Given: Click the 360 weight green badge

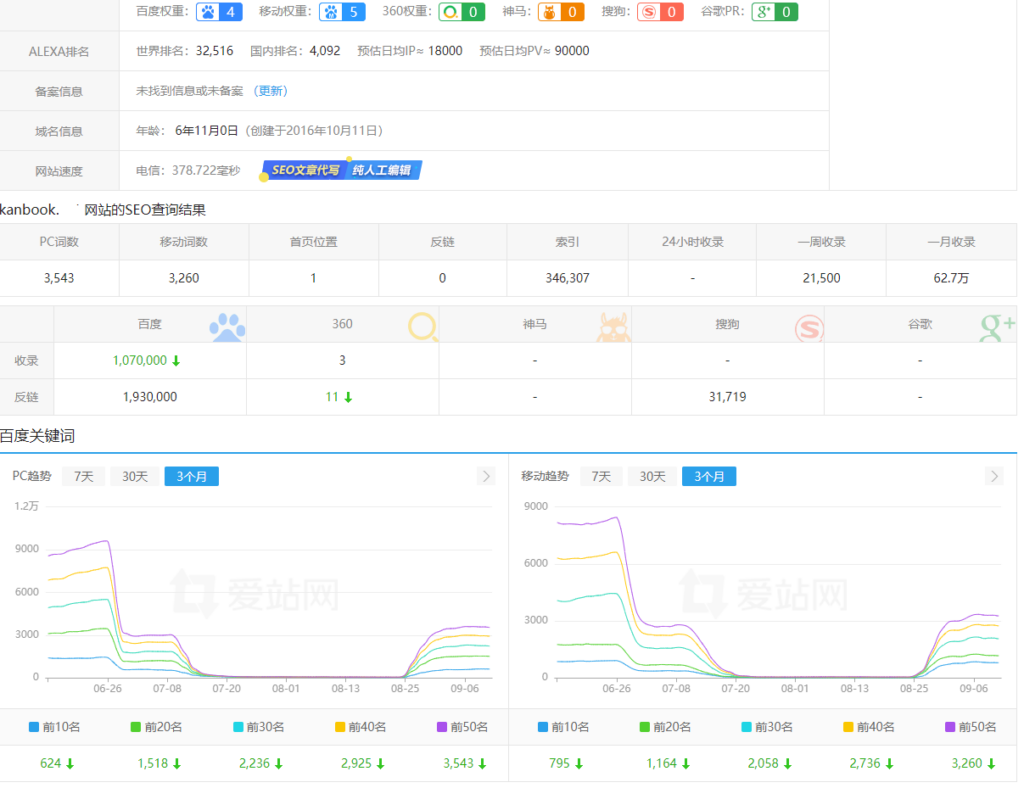Looking at the screenshot, I should [x=461, y=12].
